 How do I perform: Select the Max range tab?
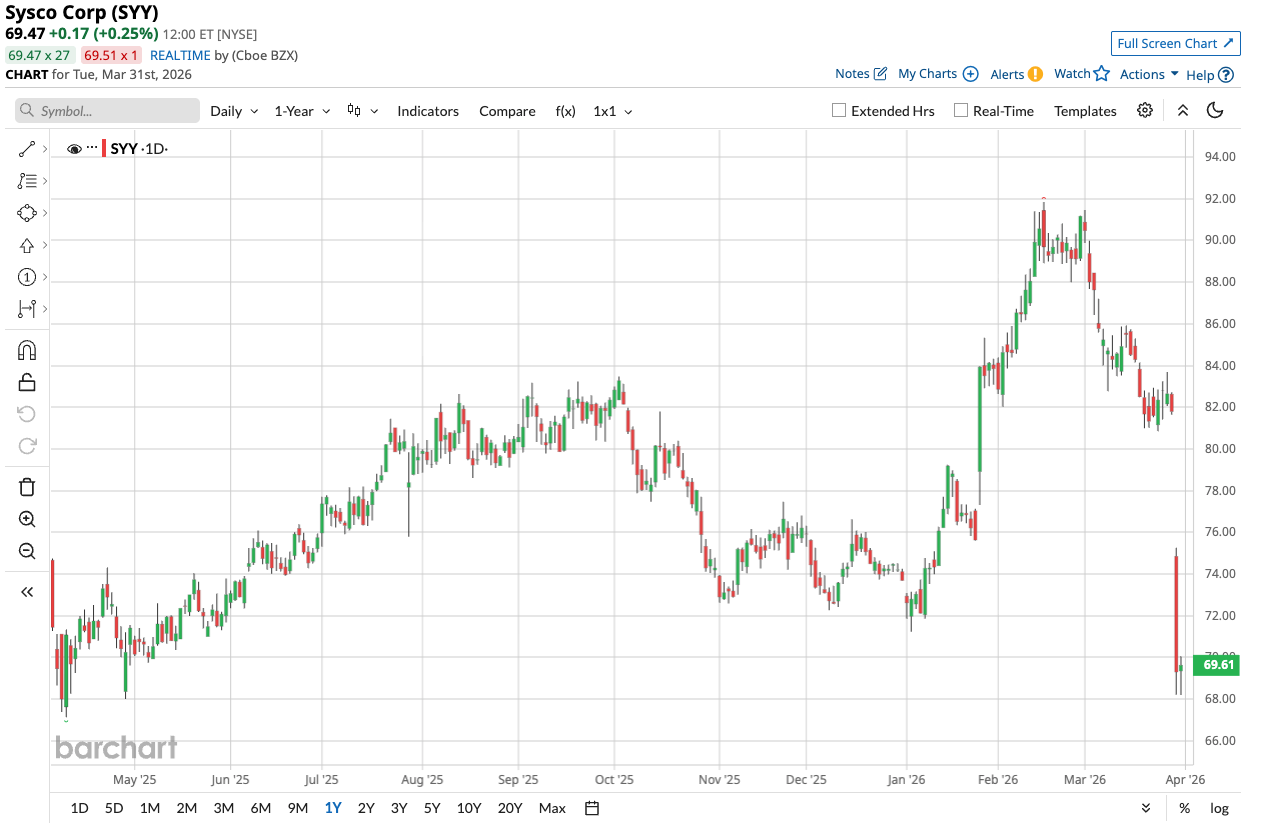point(552,808)
